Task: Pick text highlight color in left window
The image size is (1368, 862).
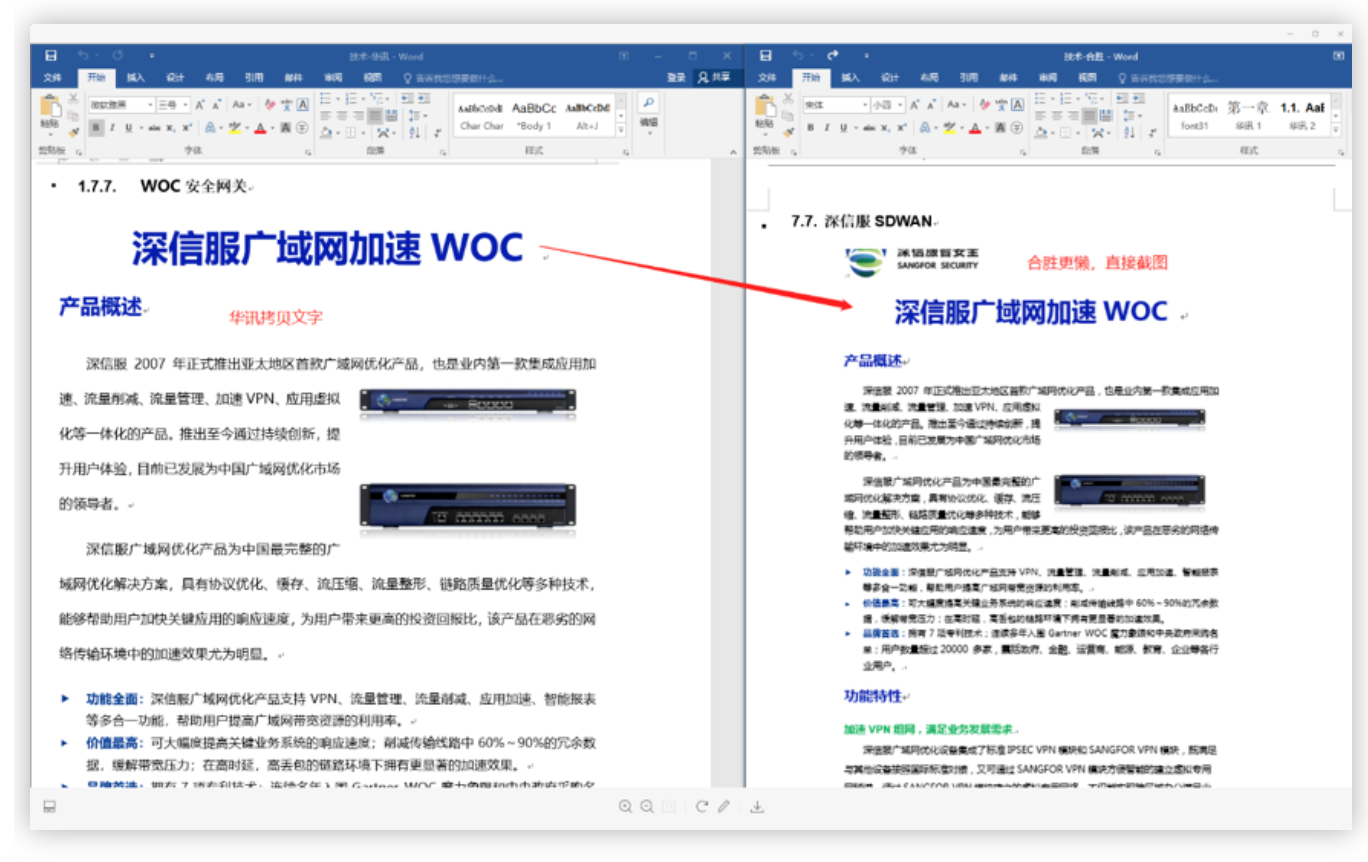Action: [x=235, y=128]
